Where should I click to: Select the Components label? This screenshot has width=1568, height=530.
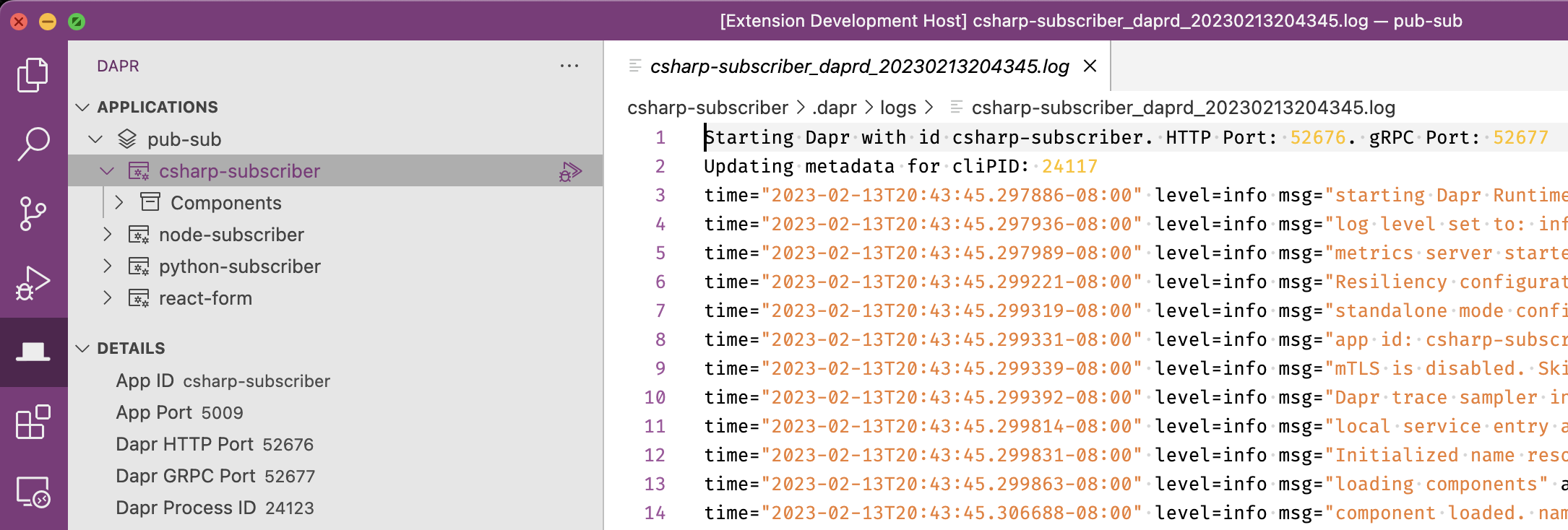tap(226, 203)
